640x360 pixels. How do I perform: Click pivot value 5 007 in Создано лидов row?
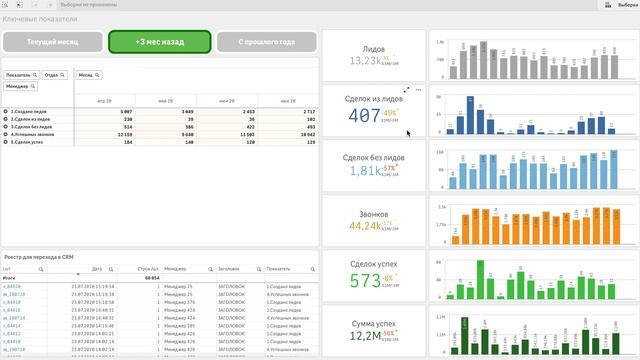pyautogui.click(x=126, y=111)
